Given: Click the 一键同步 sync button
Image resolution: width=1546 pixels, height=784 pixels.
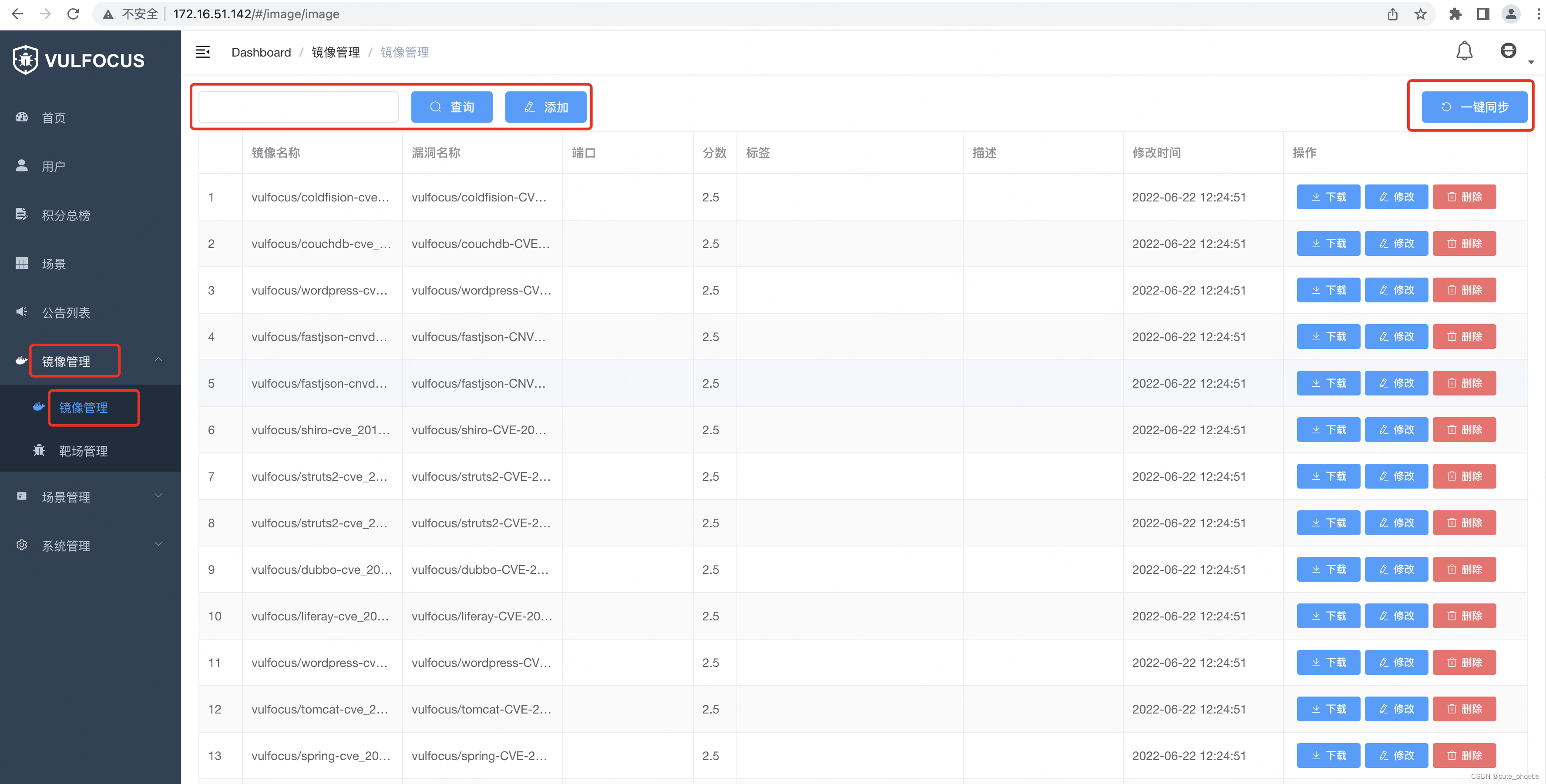Looking at the screenshot, I should pos(1474,107).
